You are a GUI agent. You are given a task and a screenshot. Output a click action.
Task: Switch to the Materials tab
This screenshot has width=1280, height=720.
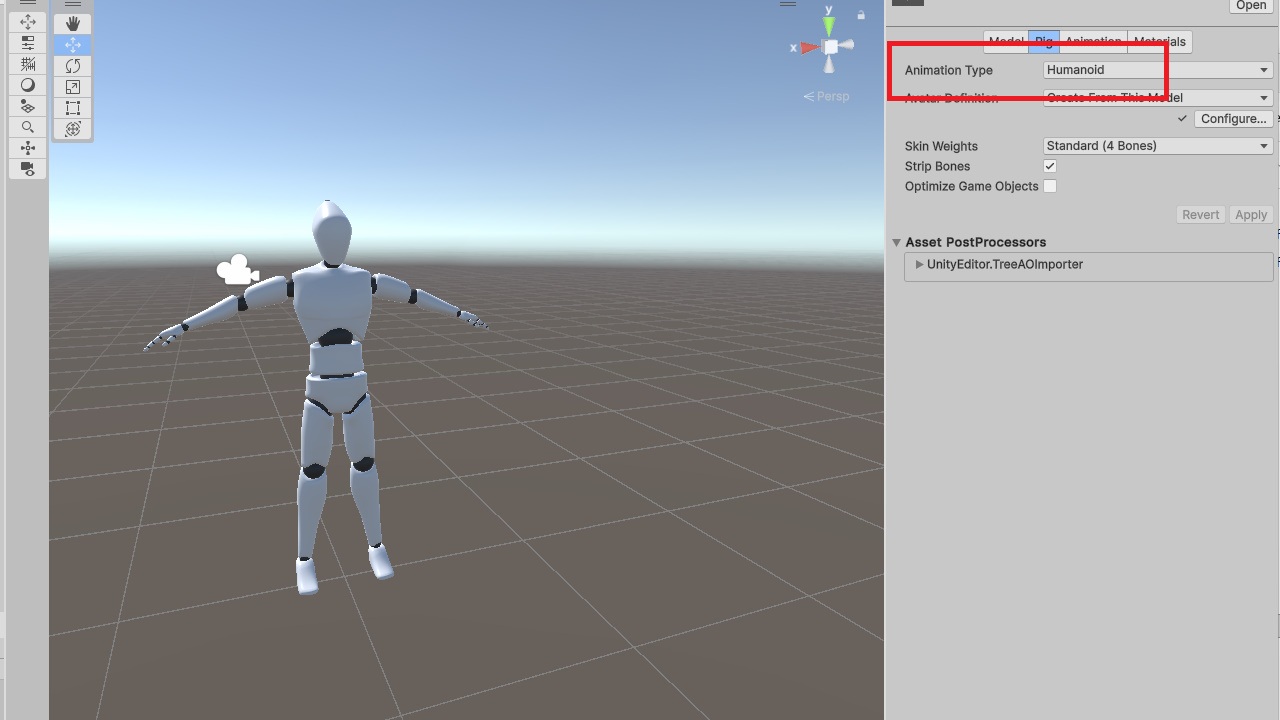click(1159, 41)
